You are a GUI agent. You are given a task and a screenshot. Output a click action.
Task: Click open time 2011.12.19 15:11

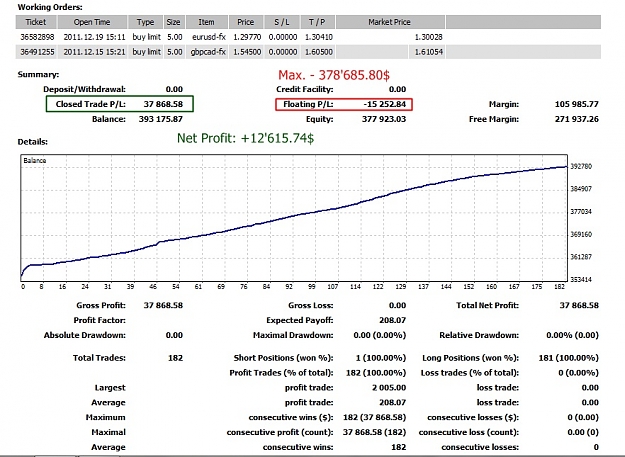(x=94, y=37)
